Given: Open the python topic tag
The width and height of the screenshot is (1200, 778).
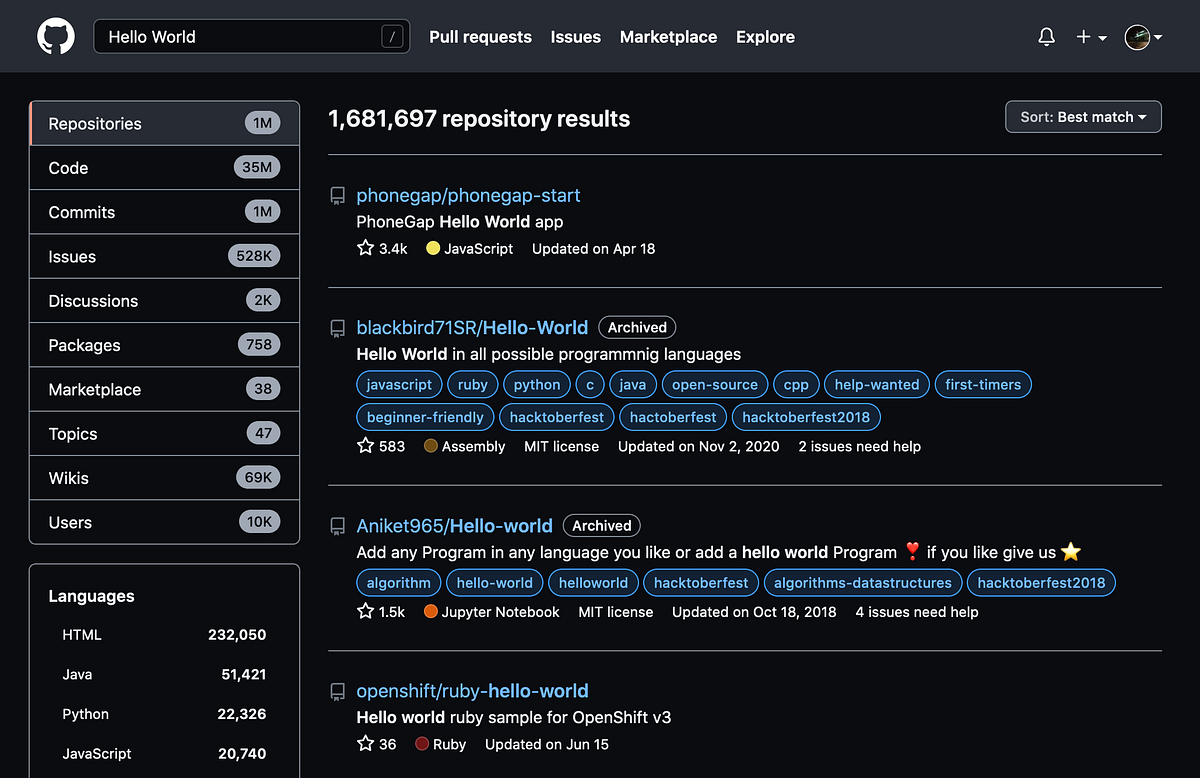Looking at the screenshot, I should click(x=537, y=384).
